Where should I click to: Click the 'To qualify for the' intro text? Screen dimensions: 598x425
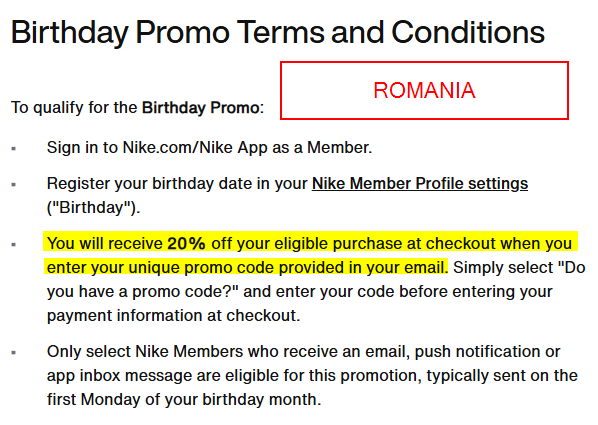74,108
